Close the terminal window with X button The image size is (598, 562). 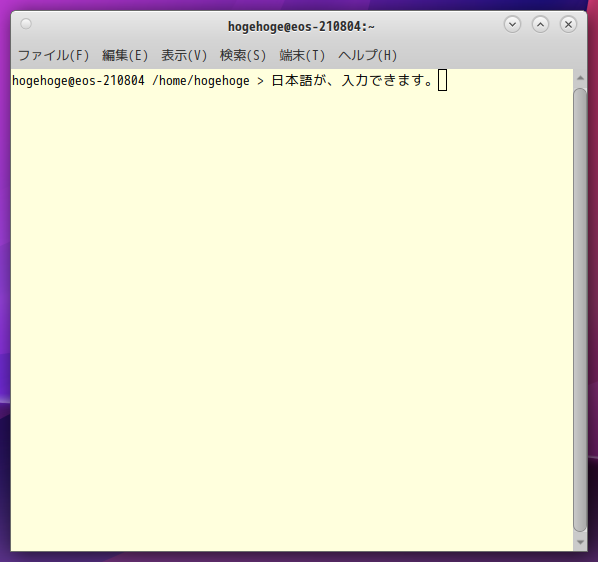click(568, 25)
